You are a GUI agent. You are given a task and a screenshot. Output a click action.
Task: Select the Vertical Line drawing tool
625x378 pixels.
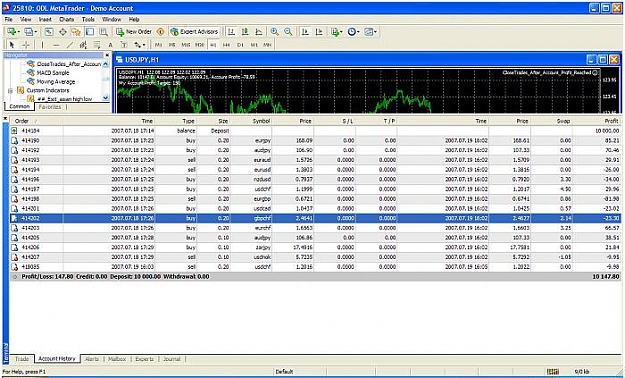[42, 45]
